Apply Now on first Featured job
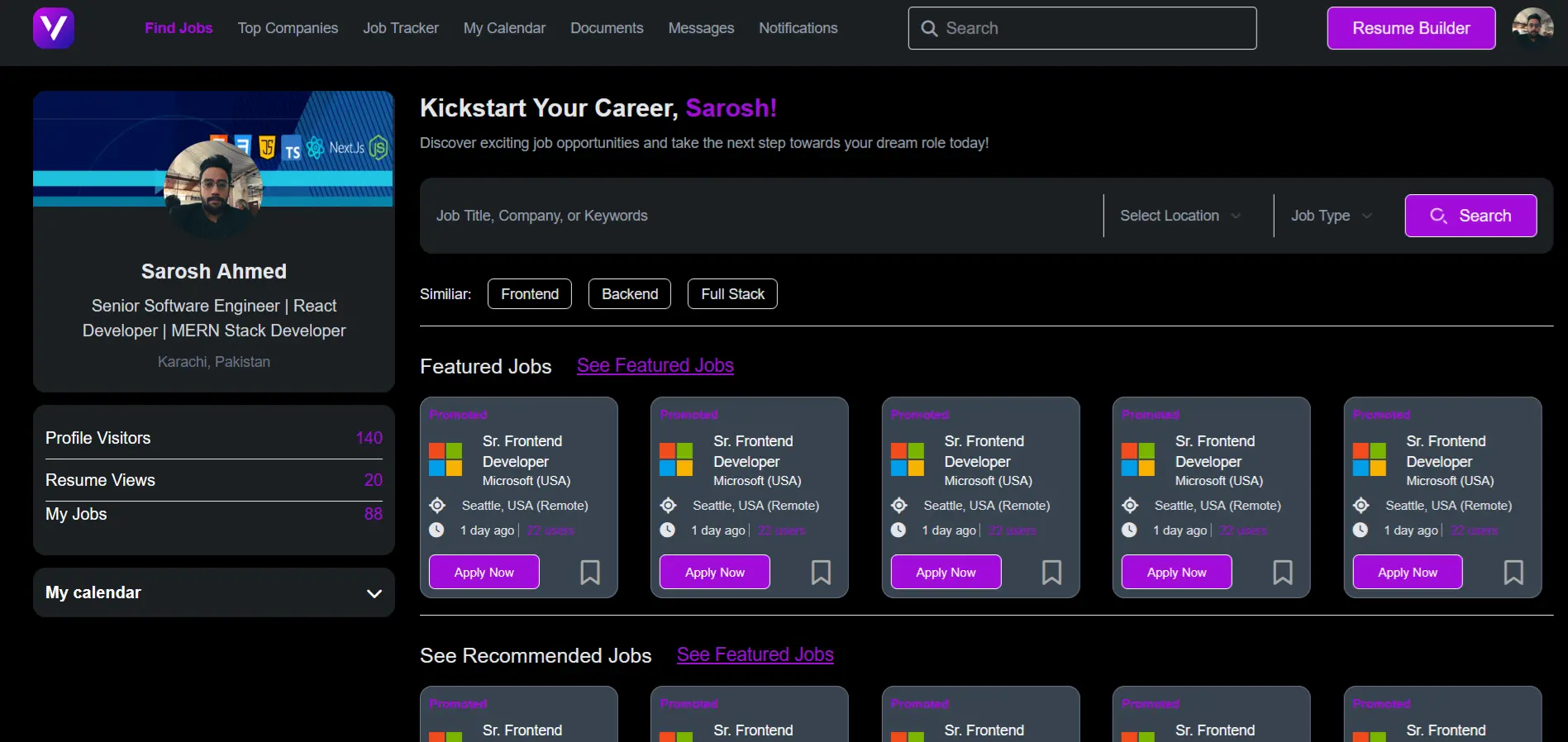1568x742 pixels. point(484,572)
